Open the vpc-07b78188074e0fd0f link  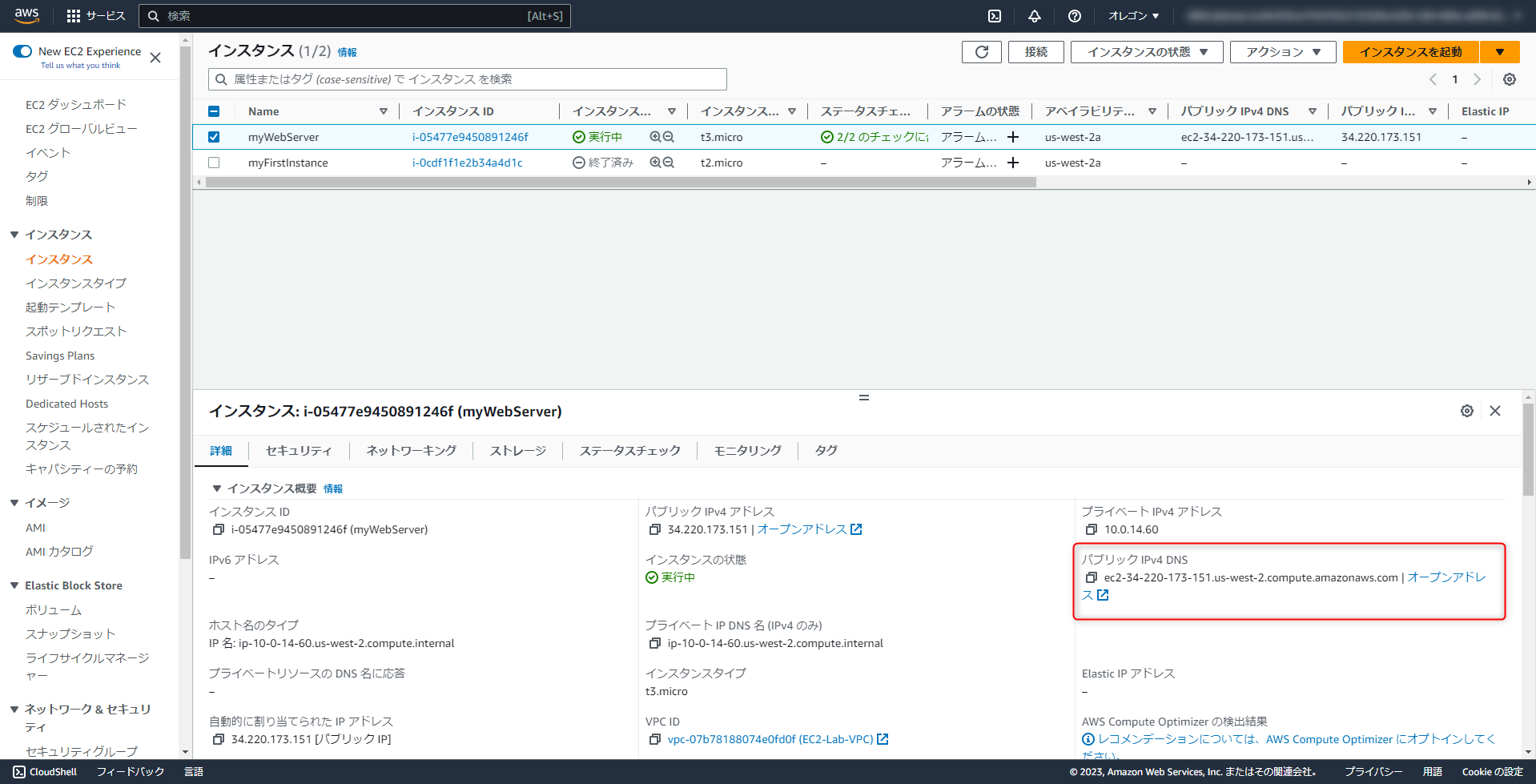tap(768, 738)
